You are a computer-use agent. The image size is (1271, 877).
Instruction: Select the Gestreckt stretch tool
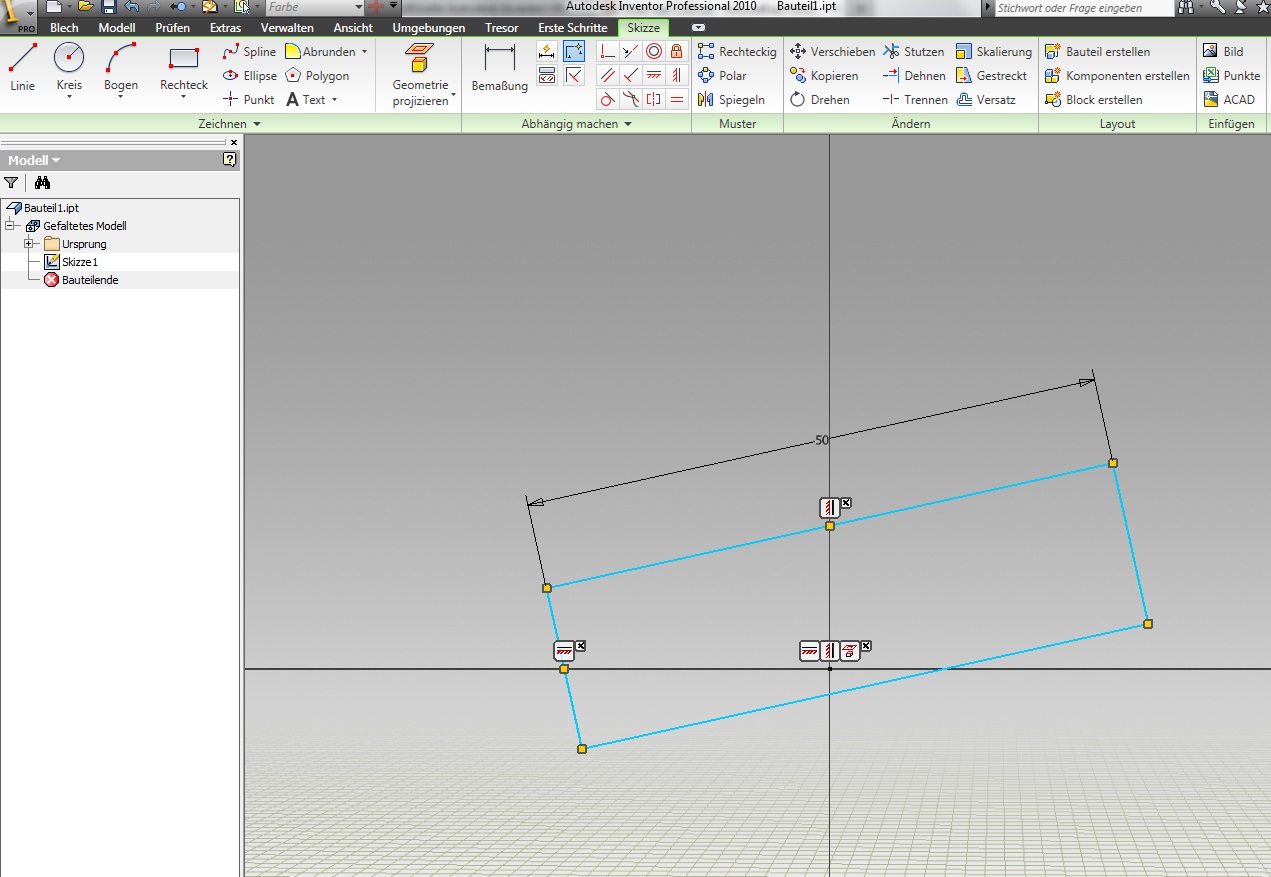pyautogui.click(x=991, y=76)
